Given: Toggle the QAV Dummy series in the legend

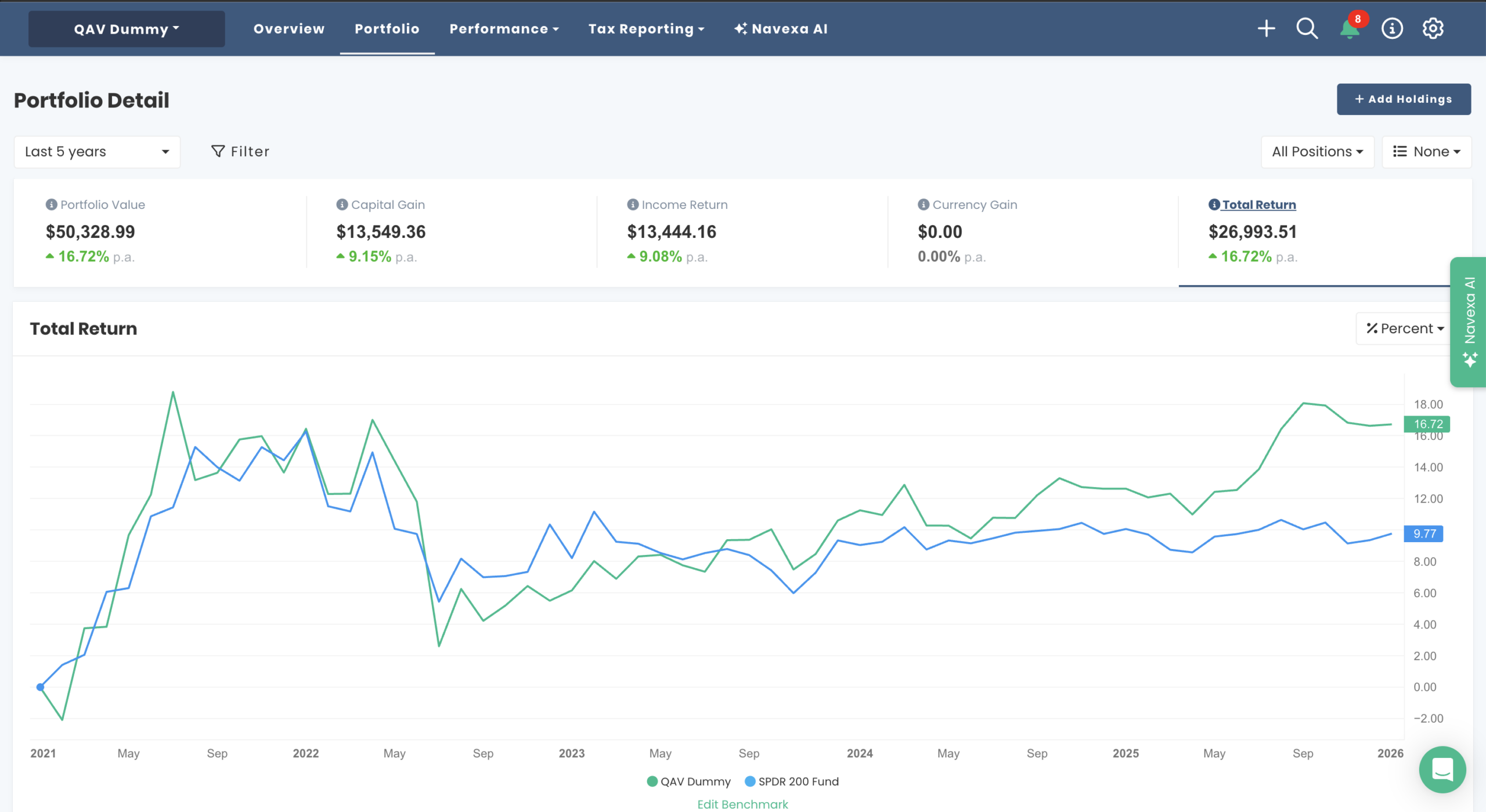Looking at the screenshot, I should tap(689, 781).
